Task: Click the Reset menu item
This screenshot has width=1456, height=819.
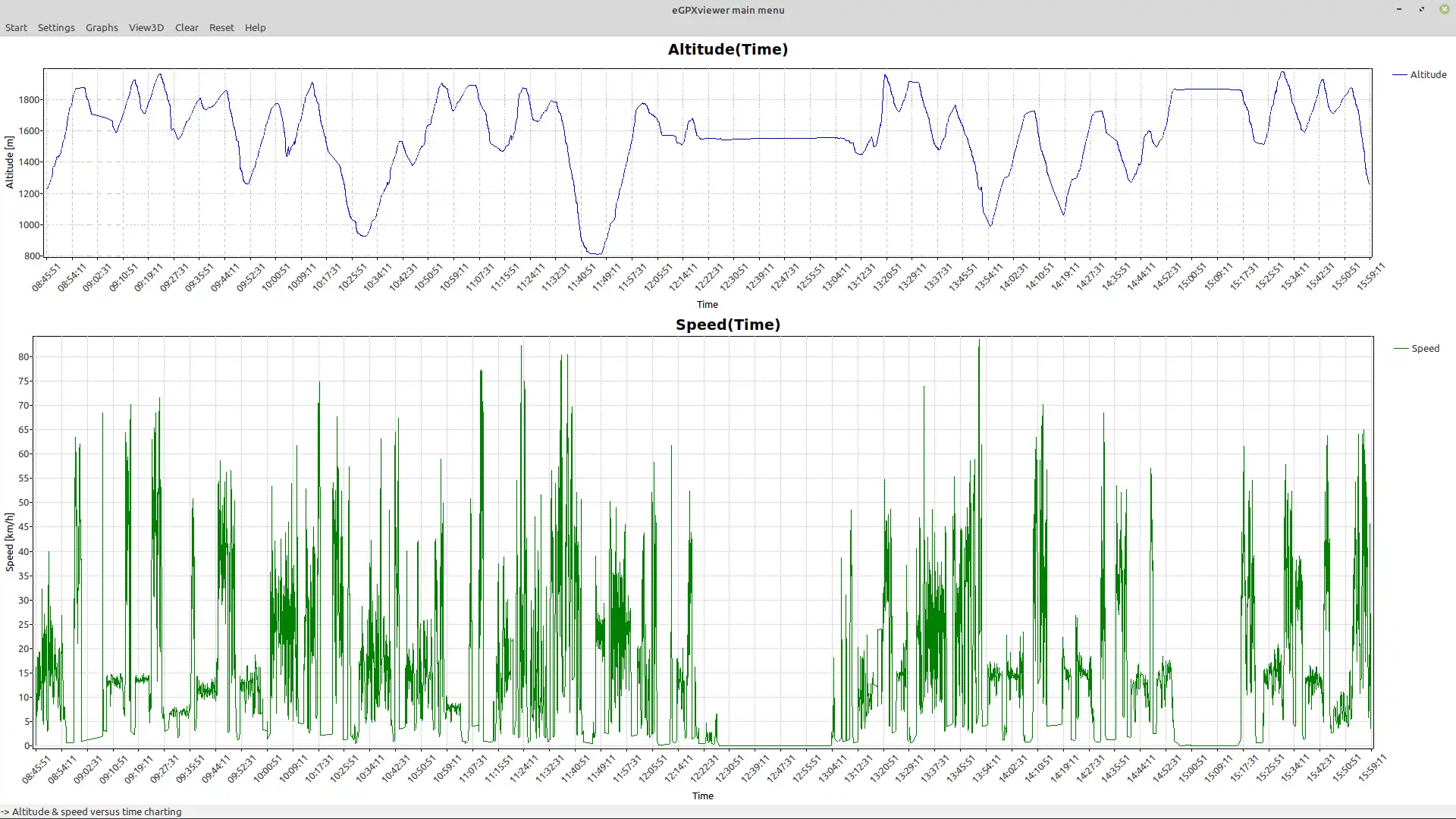Action: (x=221, y=28)
